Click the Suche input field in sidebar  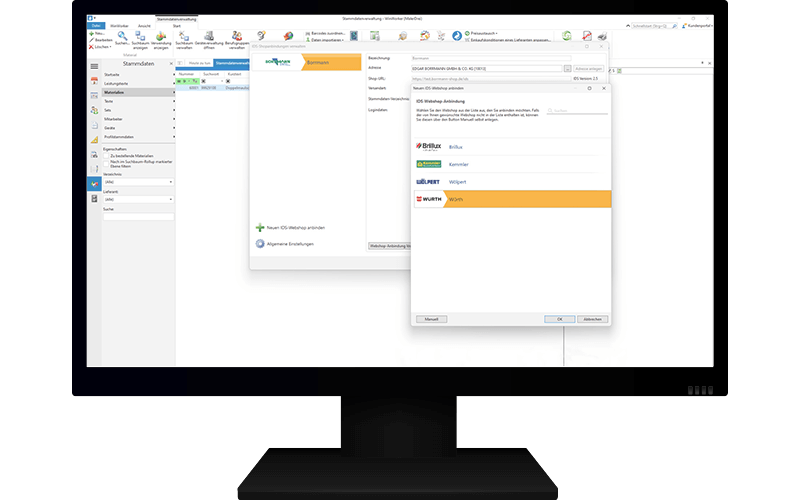tap(138, 217)
